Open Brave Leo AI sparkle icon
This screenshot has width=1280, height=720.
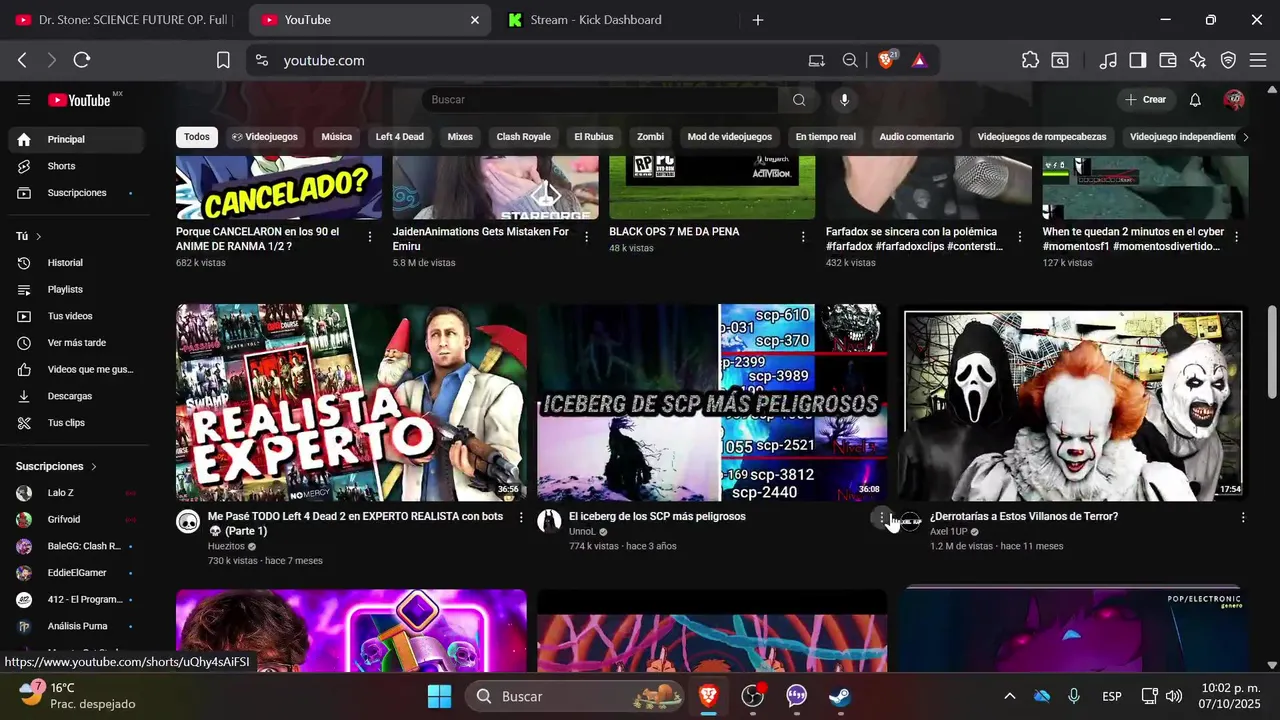point(1198,60)
